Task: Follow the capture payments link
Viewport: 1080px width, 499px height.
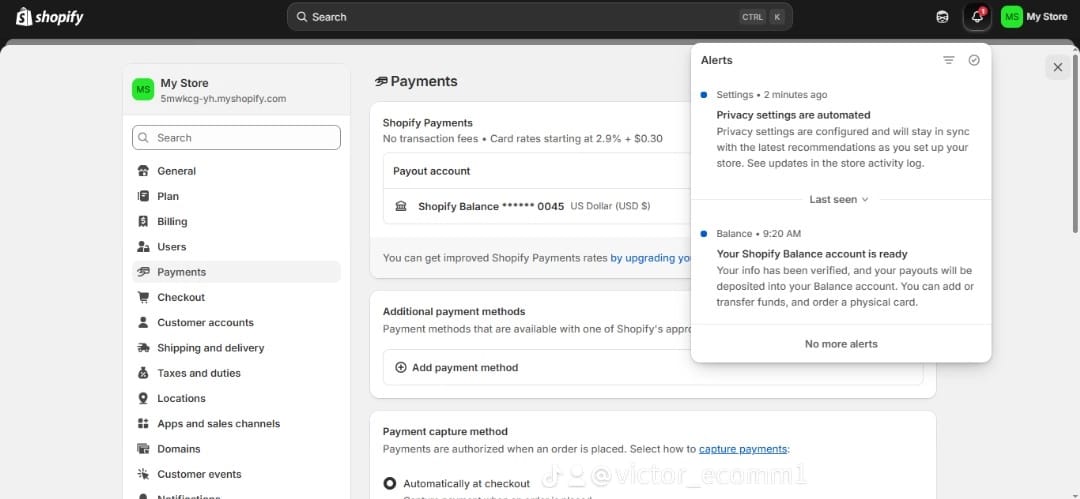Action: point(742,449)
